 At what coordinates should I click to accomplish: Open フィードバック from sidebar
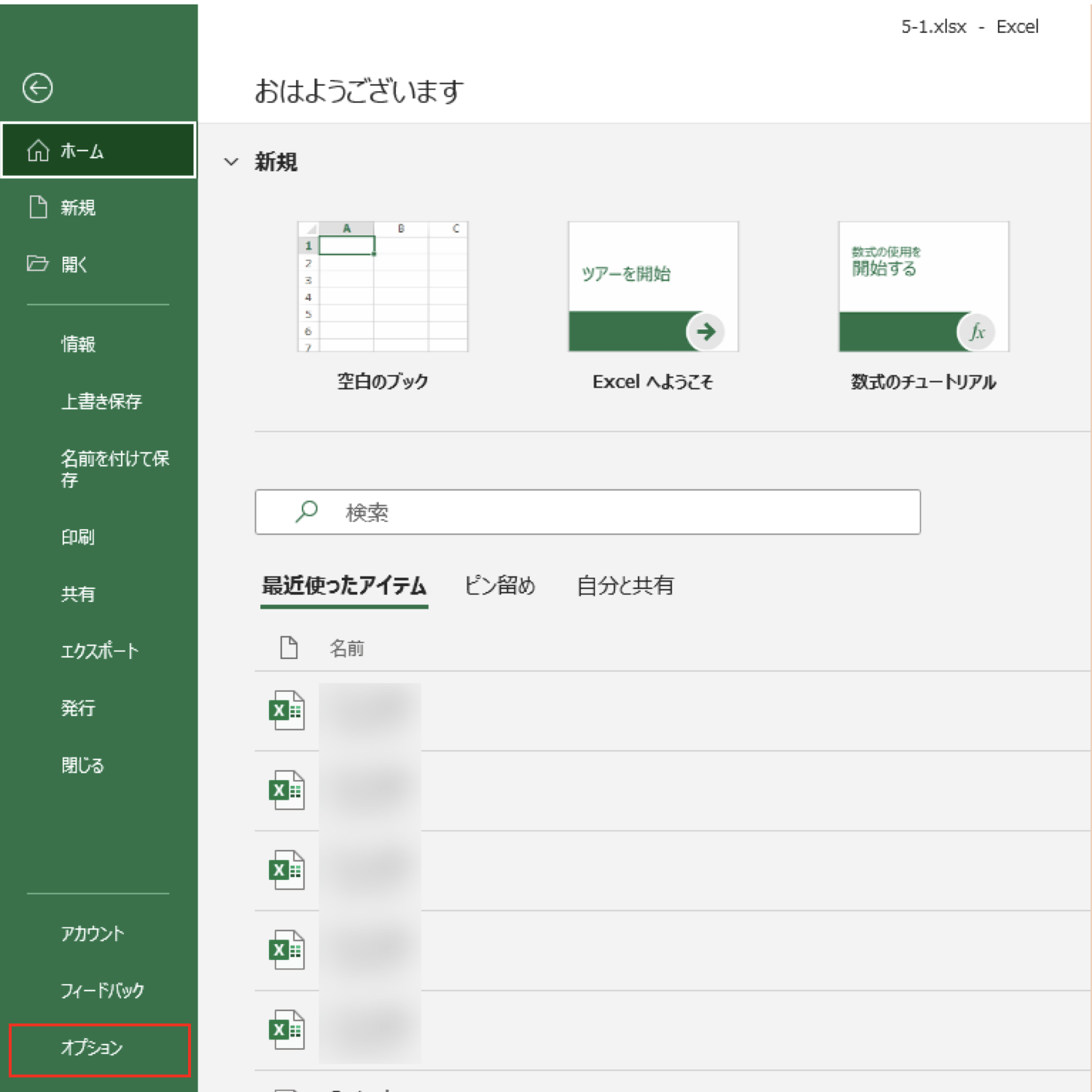pos(98,991)
